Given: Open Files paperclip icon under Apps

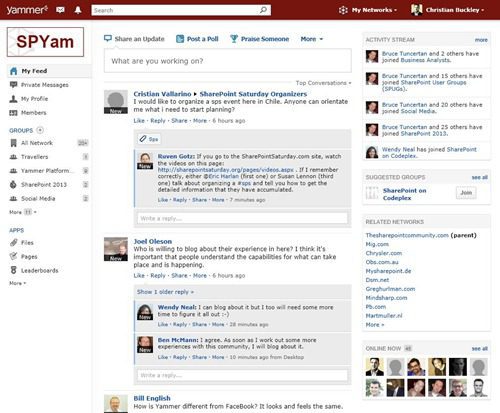Looking at the screenshot, I should tap(14, 242).
